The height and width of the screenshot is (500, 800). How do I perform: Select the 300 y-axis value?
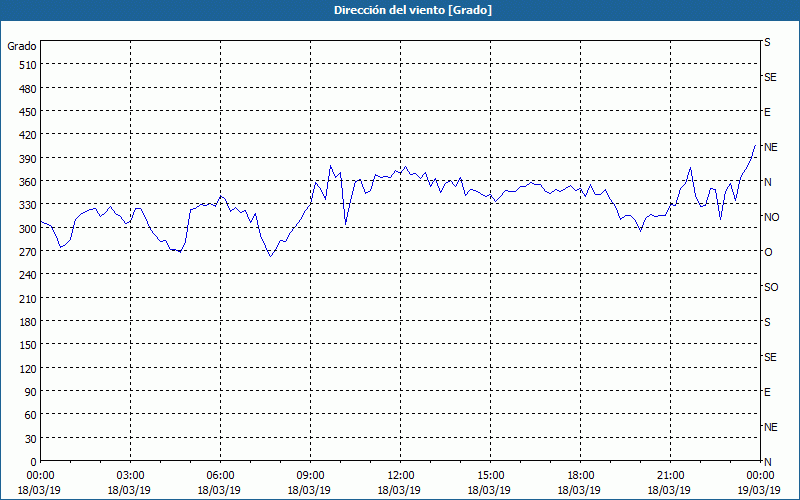pos(29,229)
